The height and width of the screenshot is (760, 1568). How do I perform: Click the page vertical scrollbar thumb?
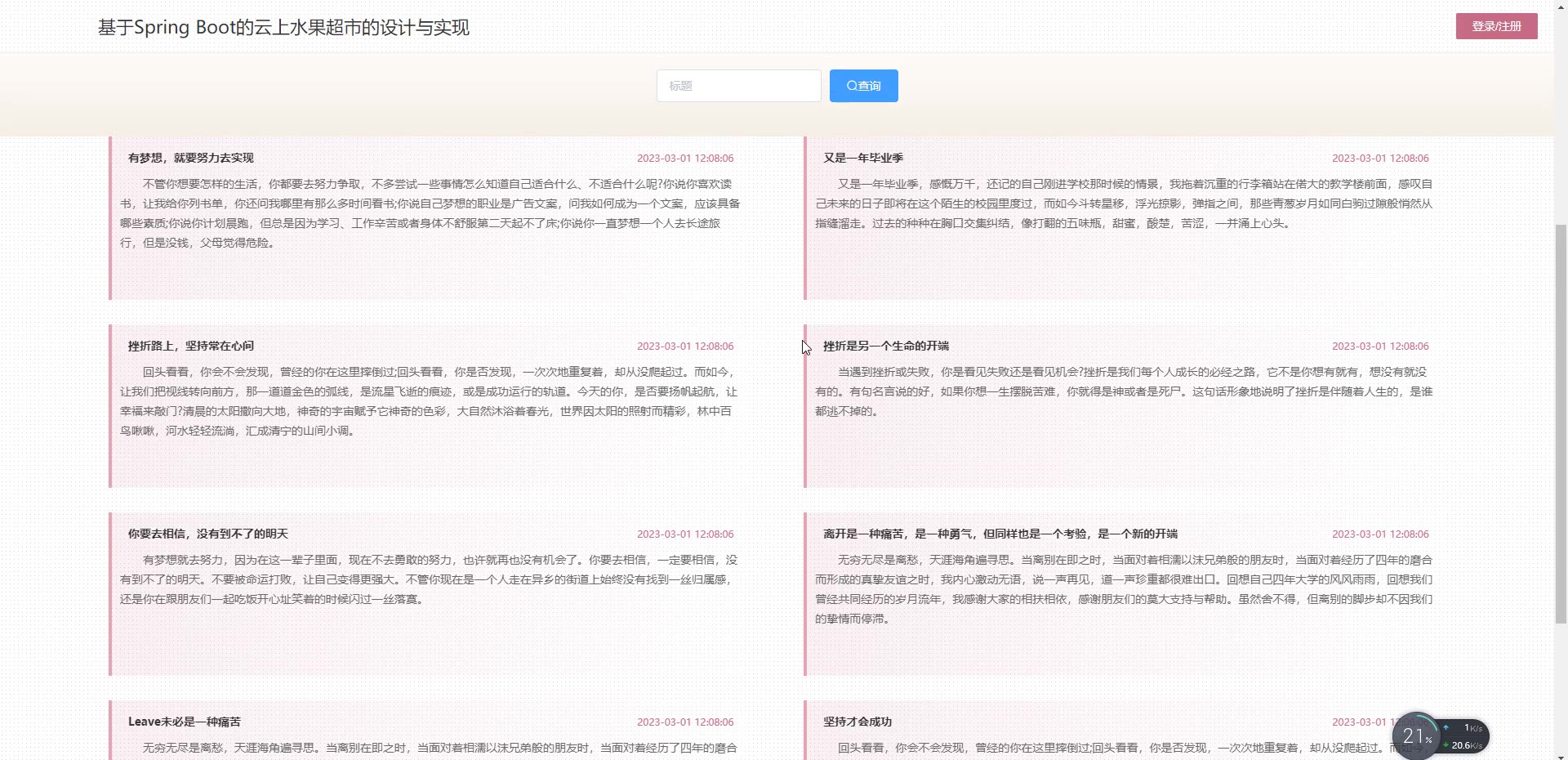(1561, 423)
